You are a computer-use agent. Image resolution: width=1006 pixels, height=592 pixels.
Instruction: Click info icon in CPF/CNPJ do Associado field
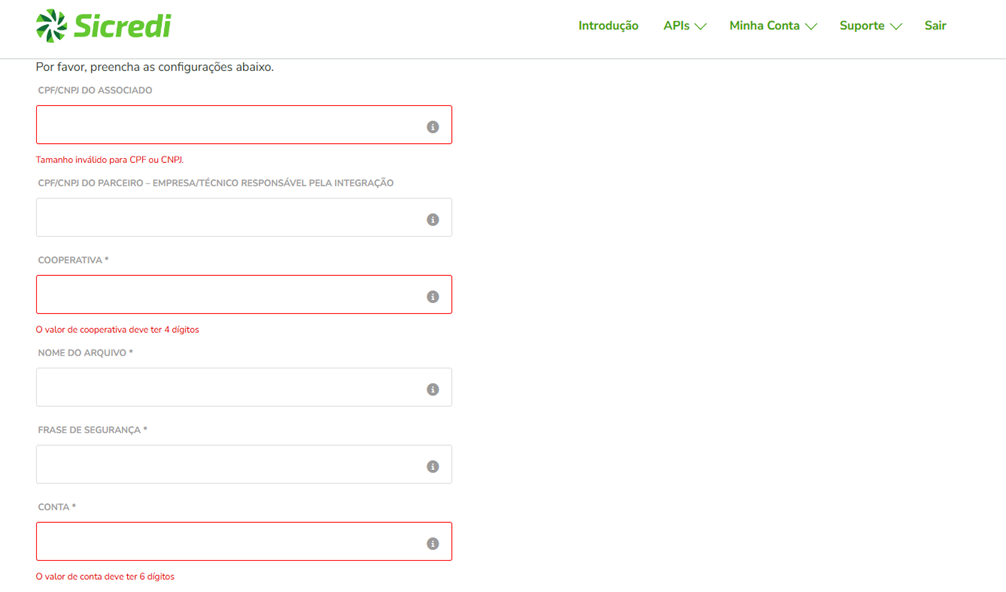(x=433, y=127)
